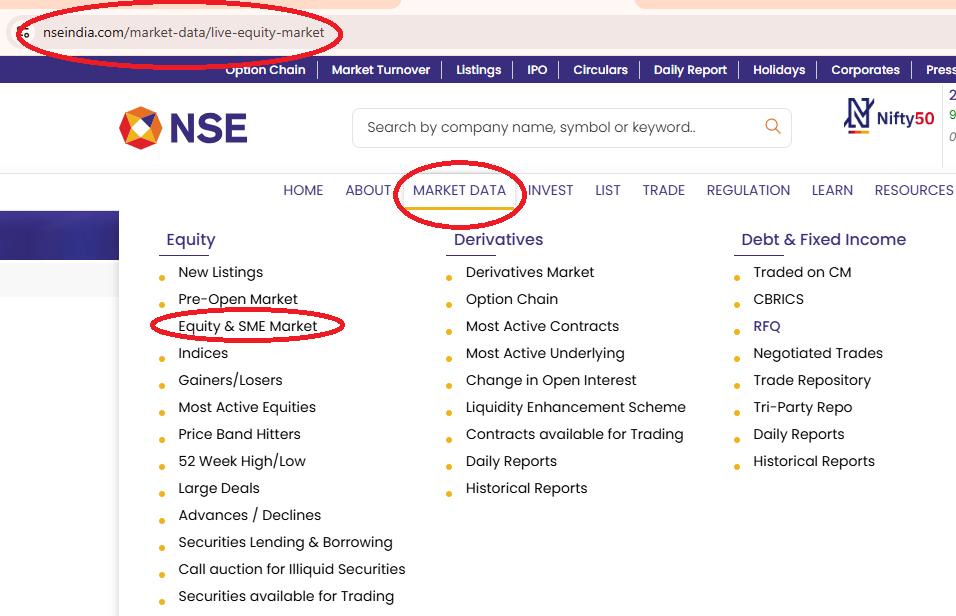Open the Option Chain page

[x=265, y=69]
